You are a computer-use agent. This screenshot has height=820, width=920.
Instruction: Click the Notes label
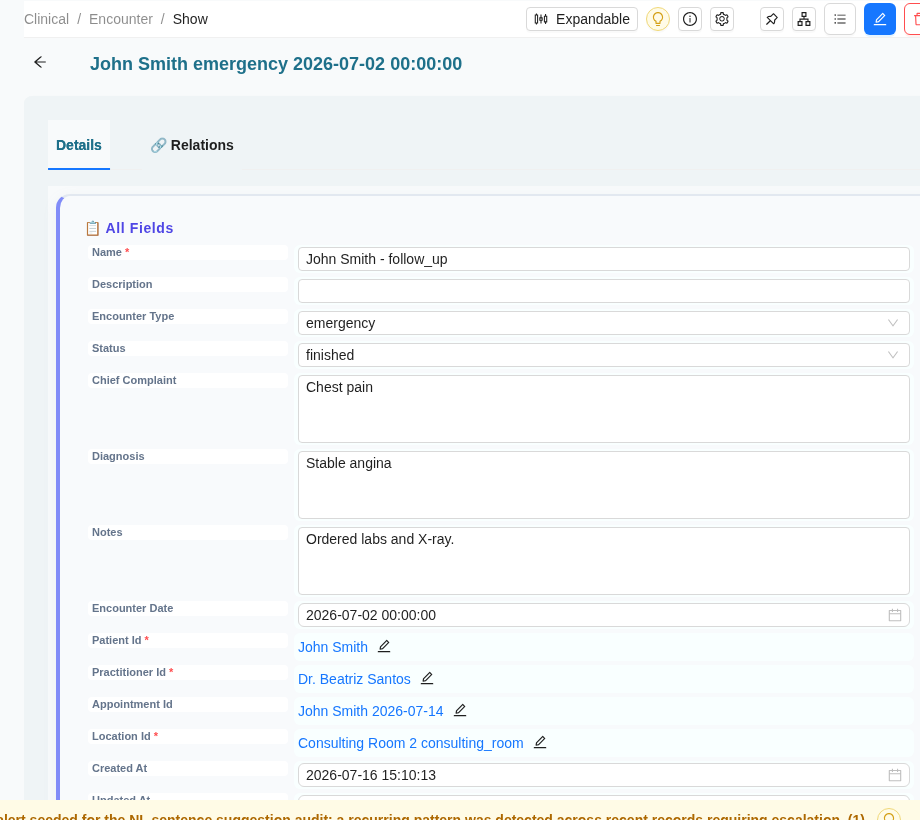[x=107, y=533]
